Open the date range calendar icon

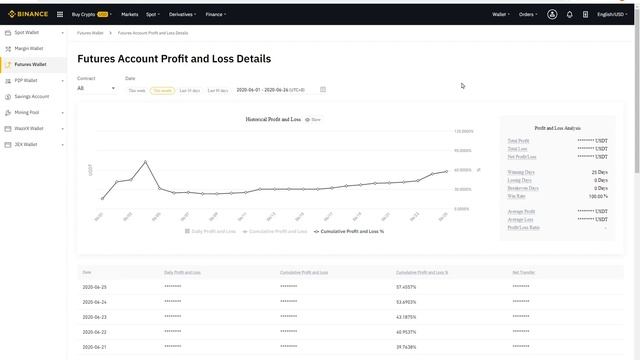pos(323,89)
